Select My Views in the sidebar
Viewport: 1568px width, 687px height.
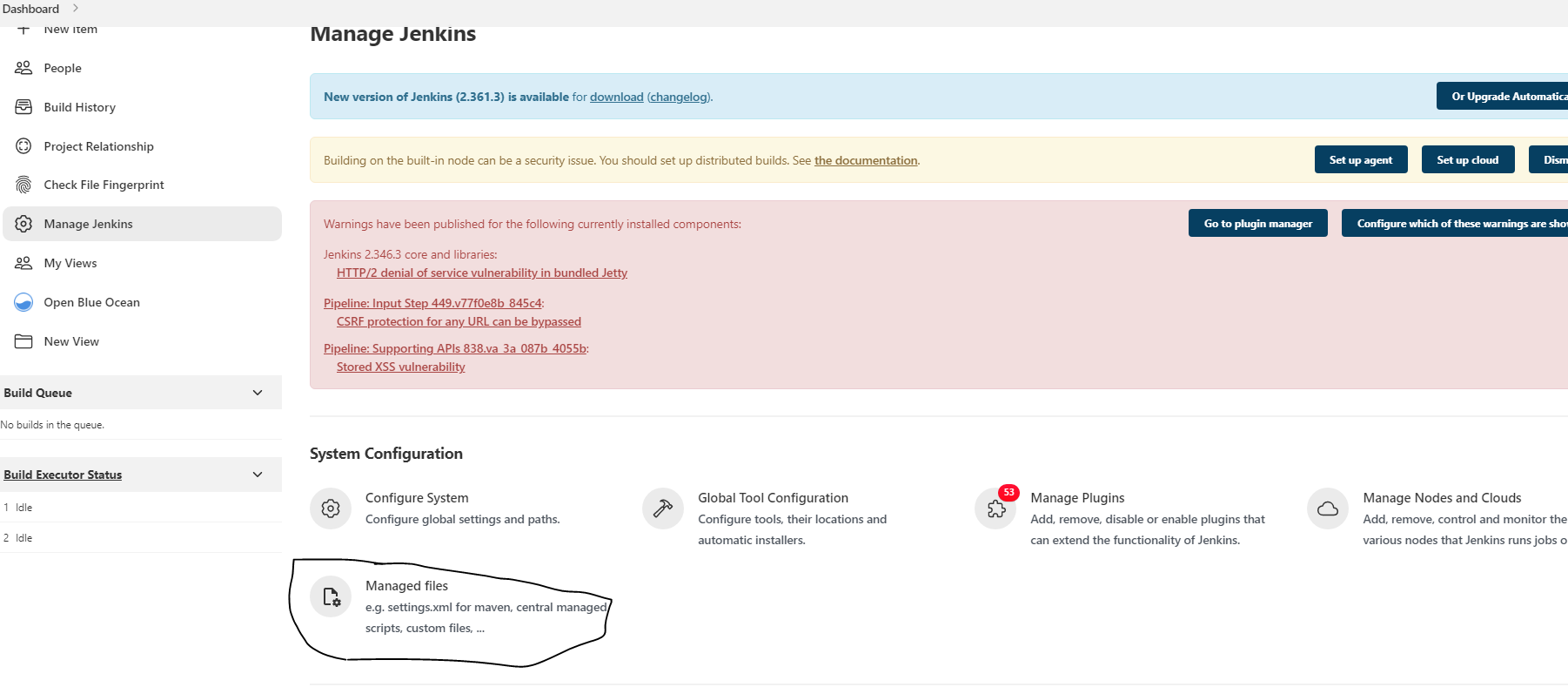pyautogui.click(x=70, y=263)
